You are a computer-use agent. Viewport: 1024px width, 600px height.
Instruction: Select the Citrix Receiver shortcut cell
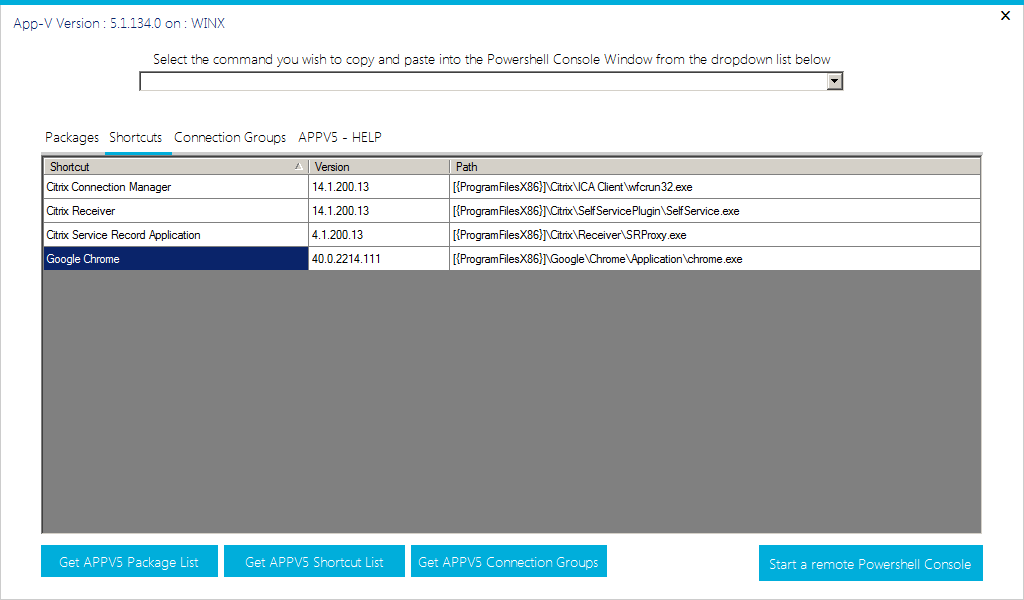point(176,211)
